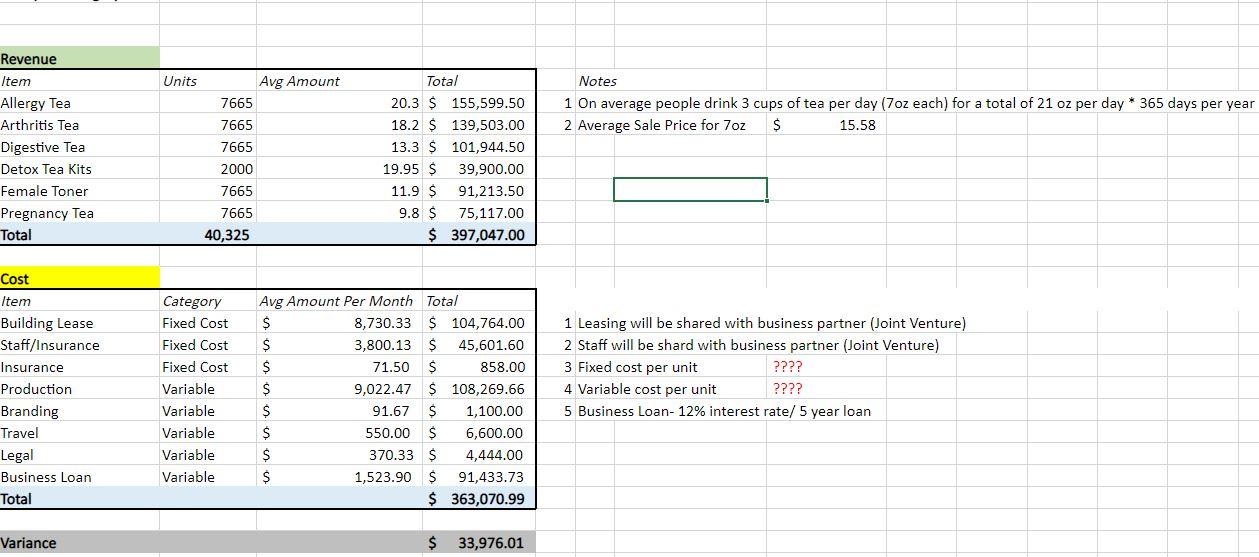This screenshot has height=557, width=1259.
Task: Click the 101,944.50 total cell
Action: (x=479, y=147)
